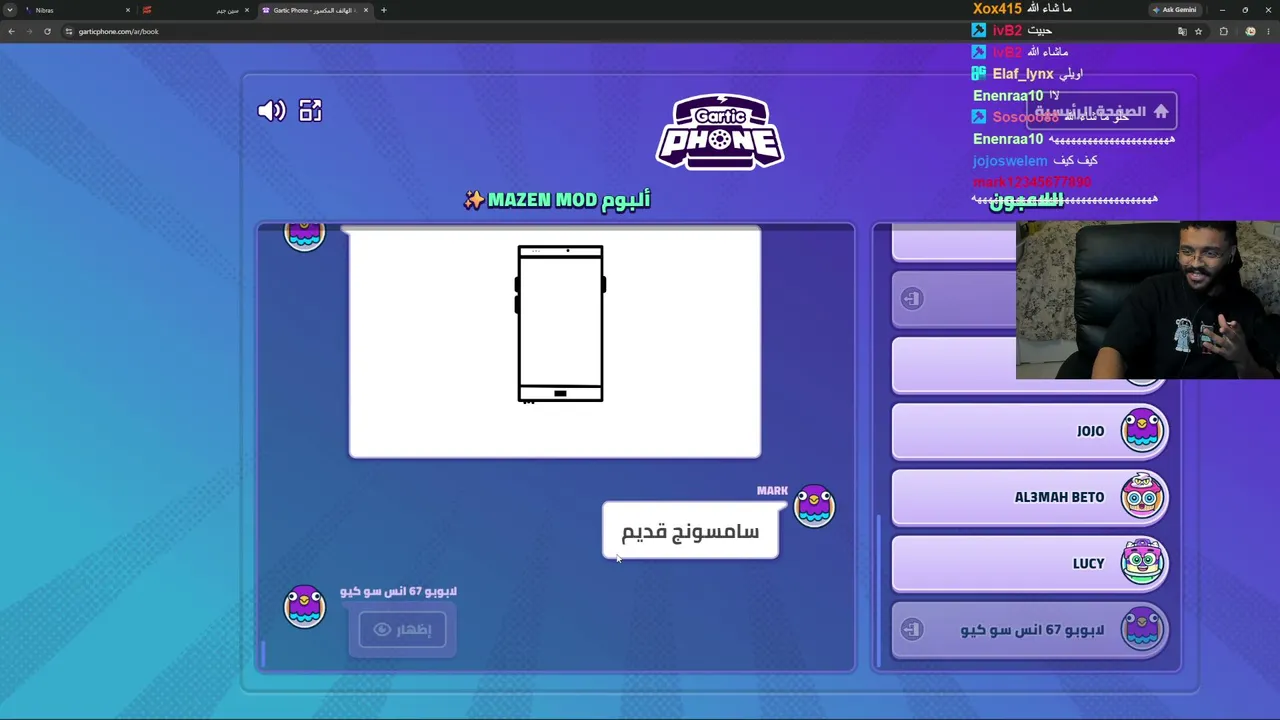Screen dimensions: 1280x720
Task: Switch to the Nibras browser tab
Action: click(x=78, y=10)
